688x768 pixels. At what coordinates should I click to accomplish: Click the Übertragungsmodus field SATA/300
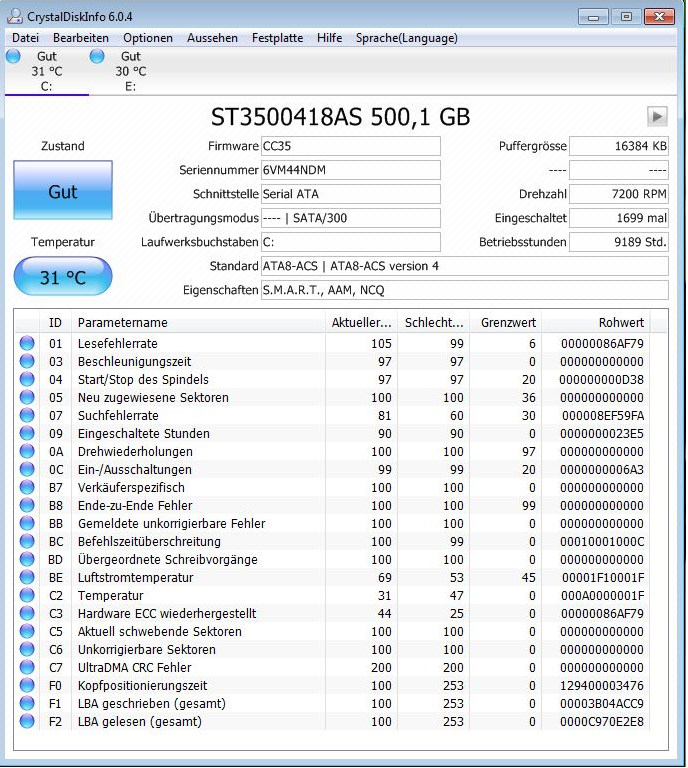click(x=351, y=218)
